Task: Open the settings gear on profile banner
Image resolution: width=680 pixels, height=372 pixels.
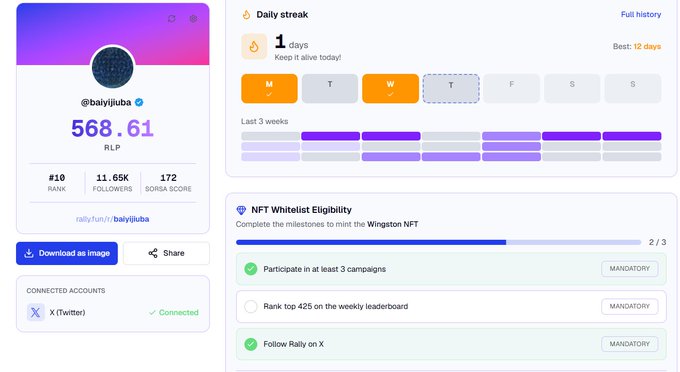Action: [x=193, y=19]
